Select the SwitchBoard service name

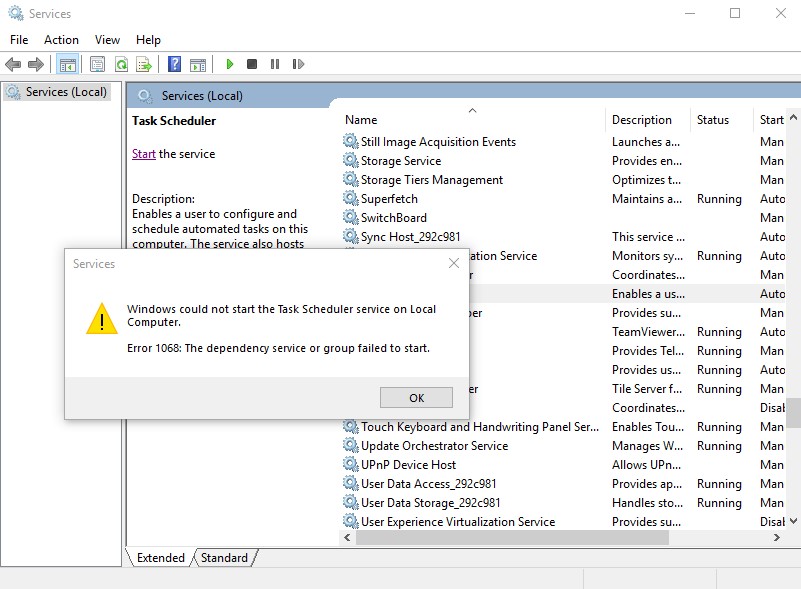click(x=394, y=218)
